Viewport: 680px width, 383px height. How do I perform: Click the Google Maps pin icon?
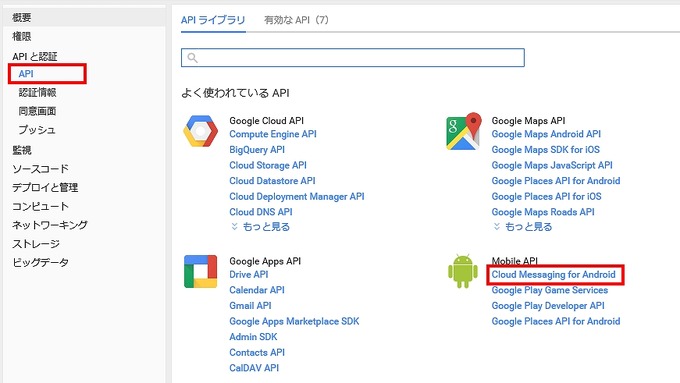(x=464, y=131)
